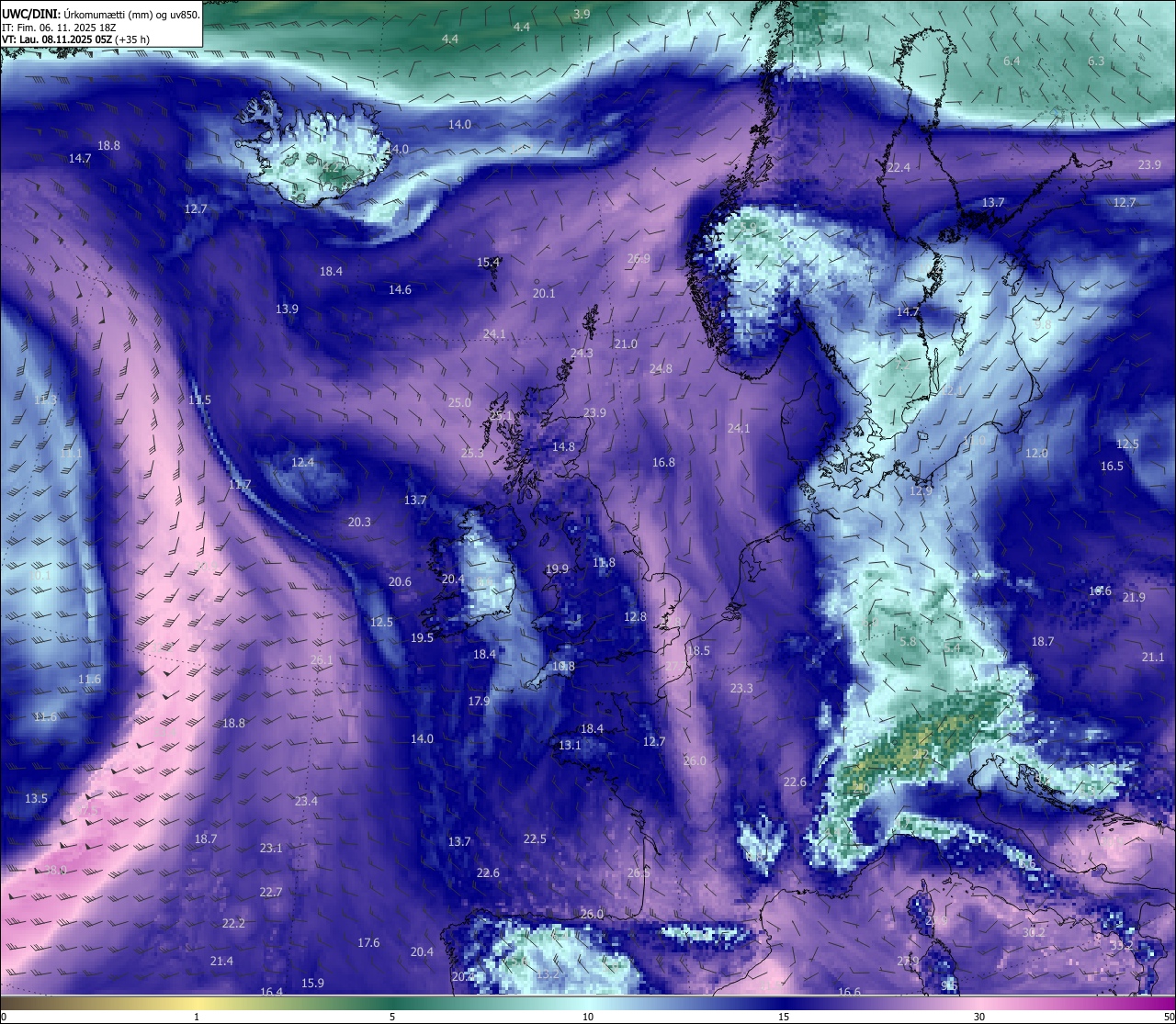
Task: Click the map value '18.5'
Action: pyautogui.click(x=698, y=650)
